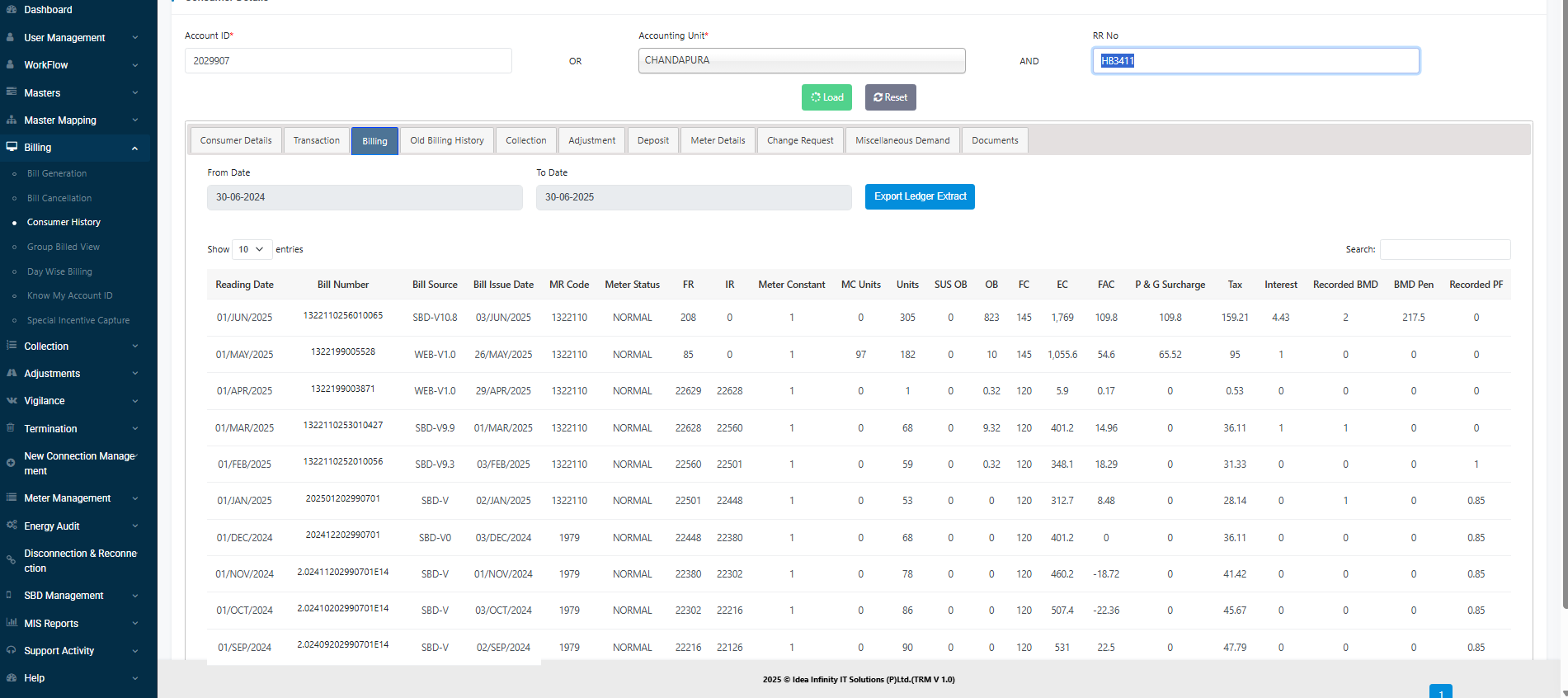This screenshot has height=698, width=1568.
Task: Switch to the Consumer Details tab
Action: [x=236, y=140]
